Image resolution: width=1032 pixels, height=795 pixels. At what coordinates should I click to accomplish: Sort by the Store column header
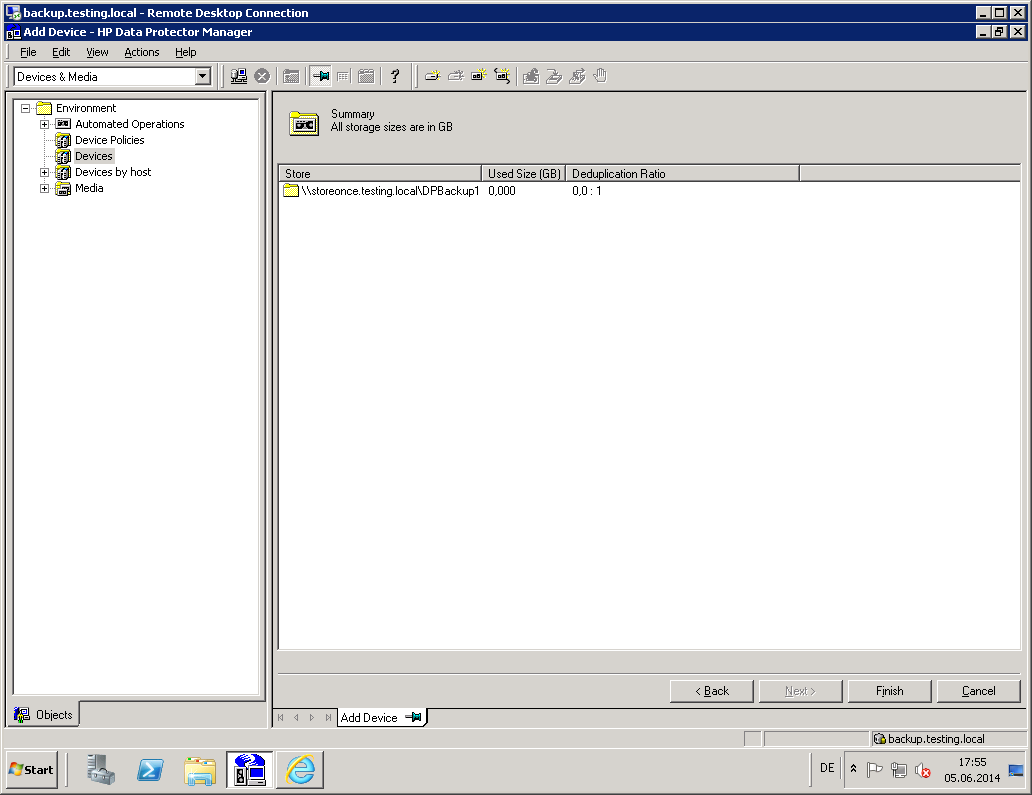[380, 174]
